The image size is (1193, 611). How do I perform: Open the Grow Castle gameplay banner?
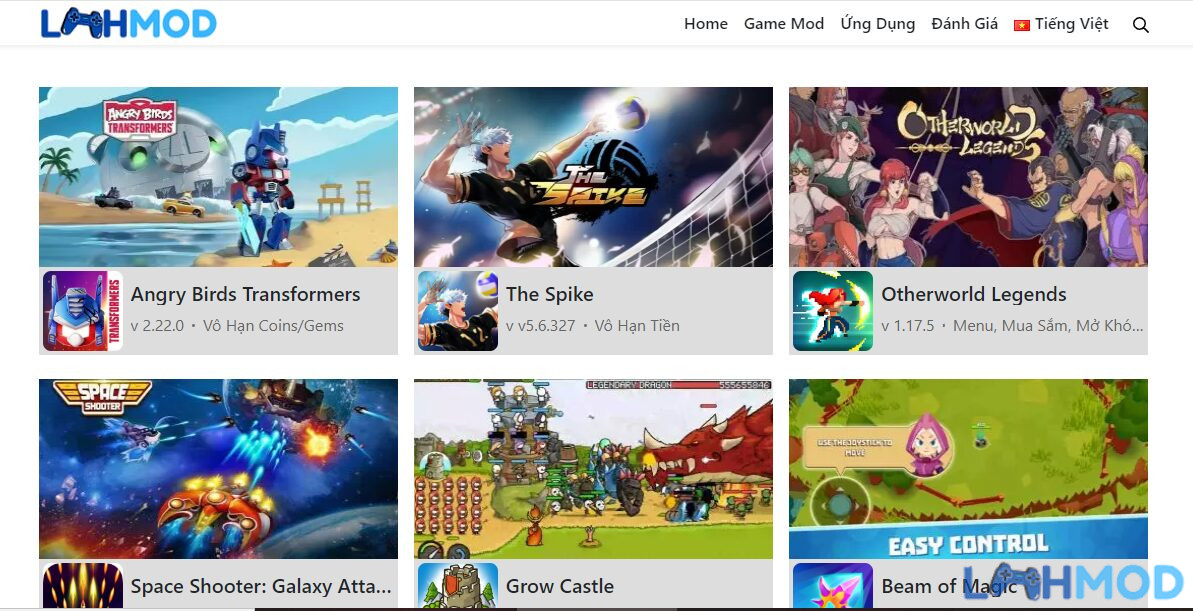[x=593, y=469]
